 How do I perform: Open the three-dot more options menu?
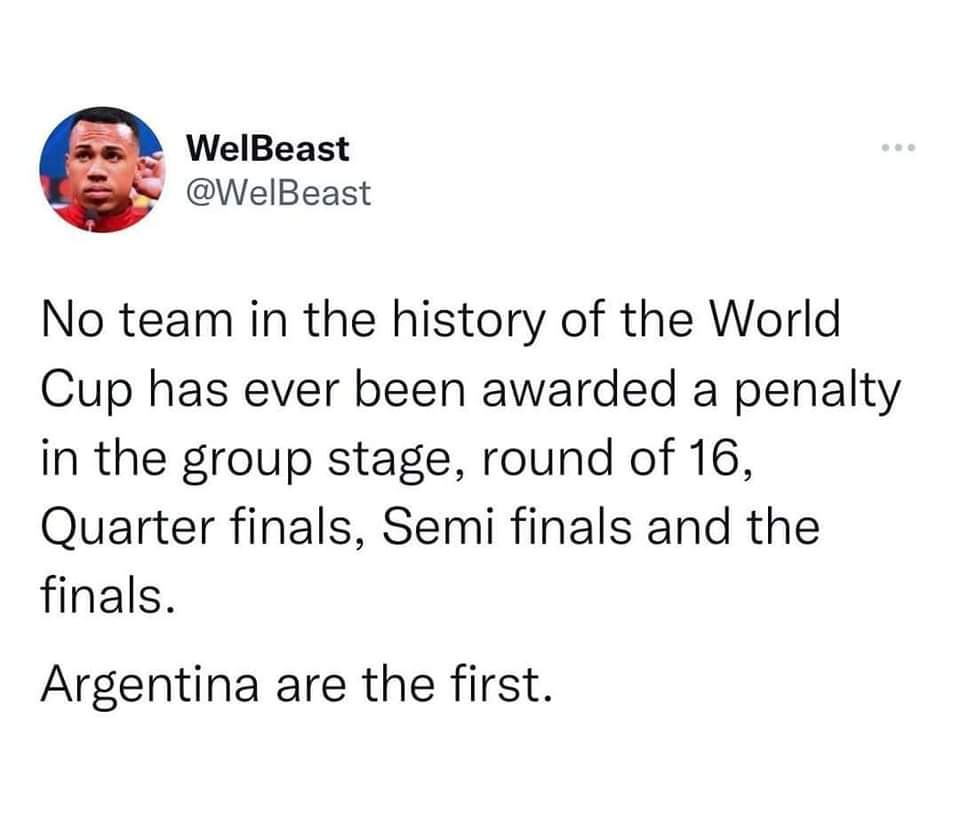click(x=899, y=151)
